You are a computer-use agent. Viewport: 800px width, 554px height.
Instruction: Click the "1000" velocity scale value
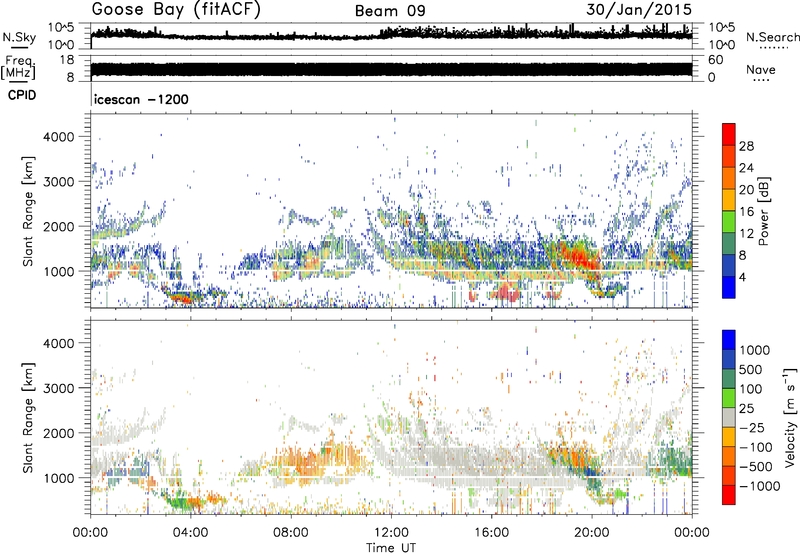tap(755, 350)
